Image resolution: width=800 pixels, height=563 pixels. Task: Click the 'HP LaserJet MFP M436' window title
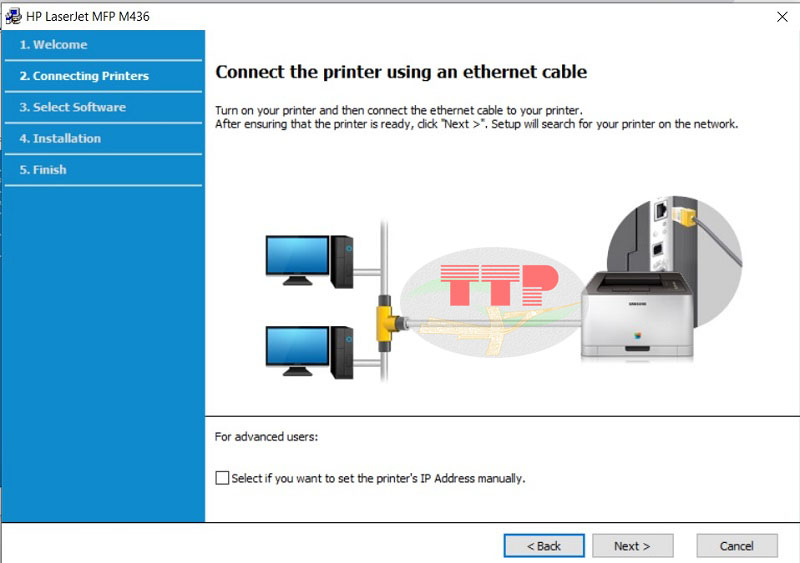pyautogui.click(x=88, y=16)
